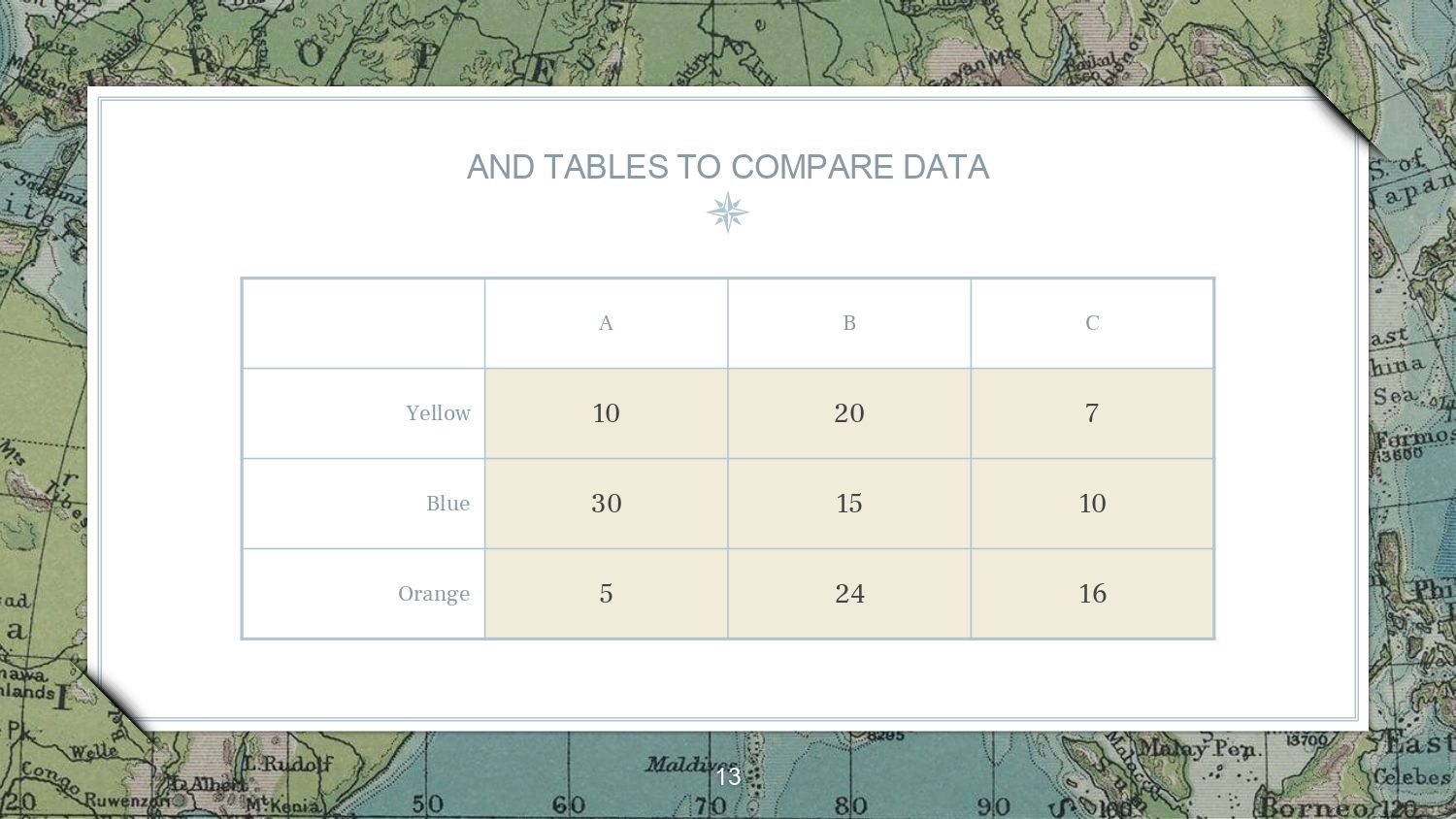The image size is (1456, 819).
Task: Click slide page number '13'
Action: pos(728,776)
